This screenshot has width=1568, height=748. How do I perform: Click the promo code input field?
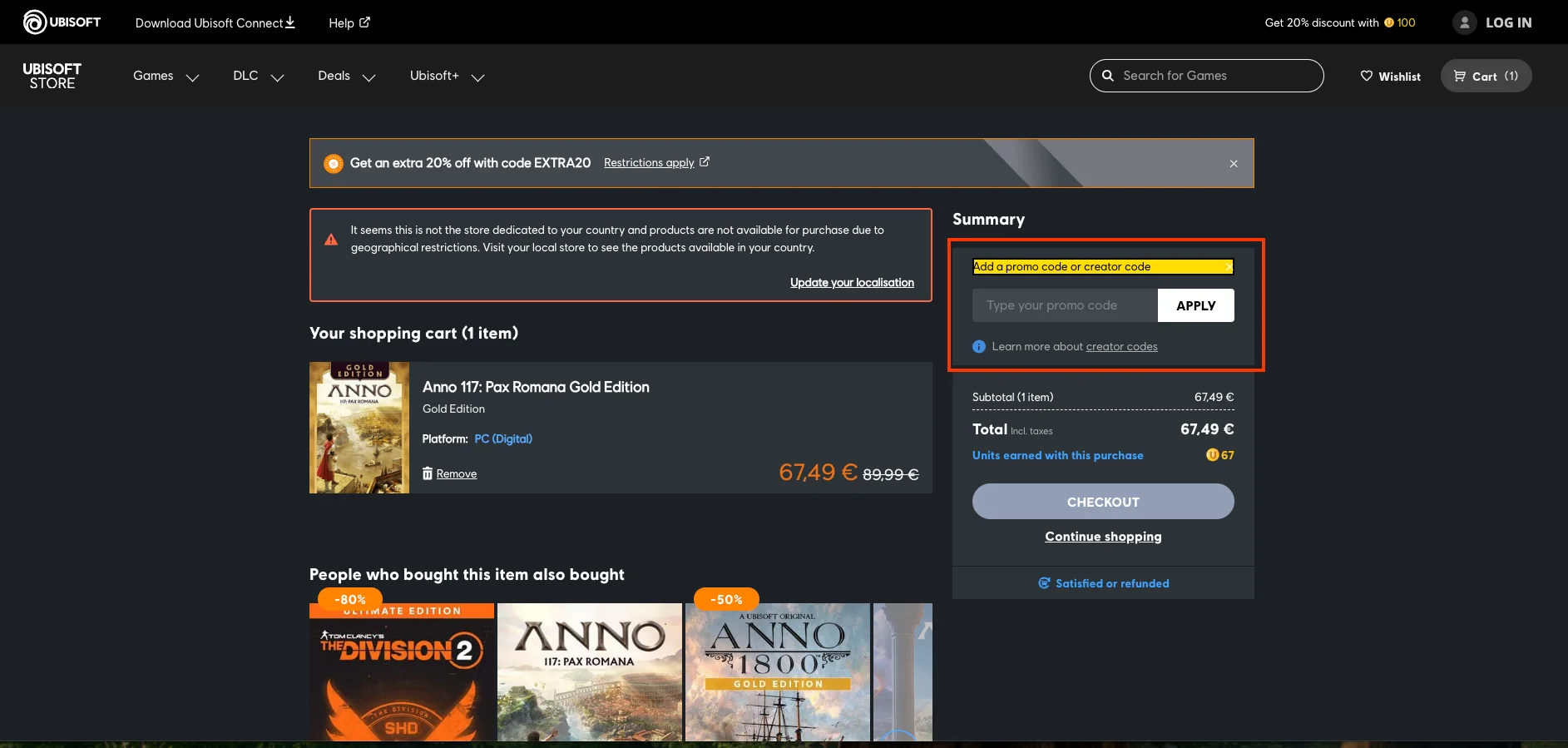click(1065, 305)
